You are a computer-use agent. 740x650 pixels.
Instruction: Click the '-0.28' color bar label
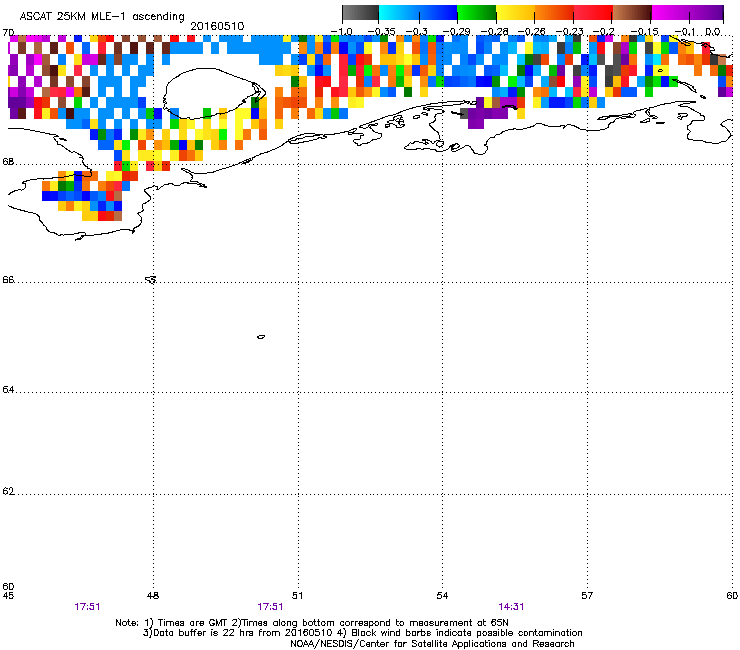pyautogui.click(x=495, y=32)
